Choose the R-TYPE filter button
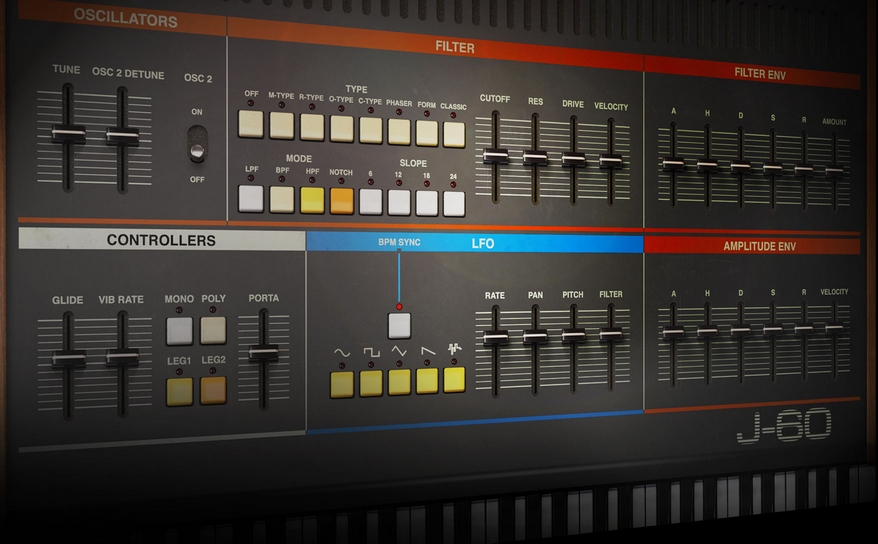This screenshot has width=878, height=544. pyautogui.click(x=312, y=127)
